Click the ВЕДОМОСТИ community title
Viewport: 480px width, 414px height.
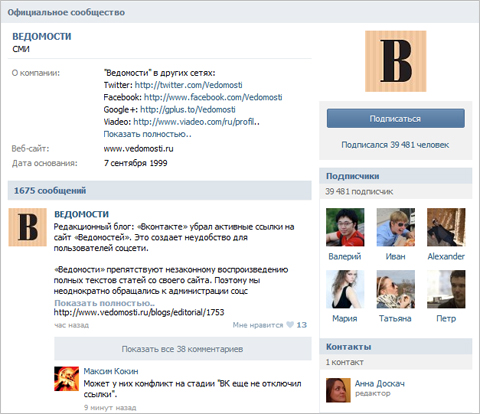click(42, 36)
